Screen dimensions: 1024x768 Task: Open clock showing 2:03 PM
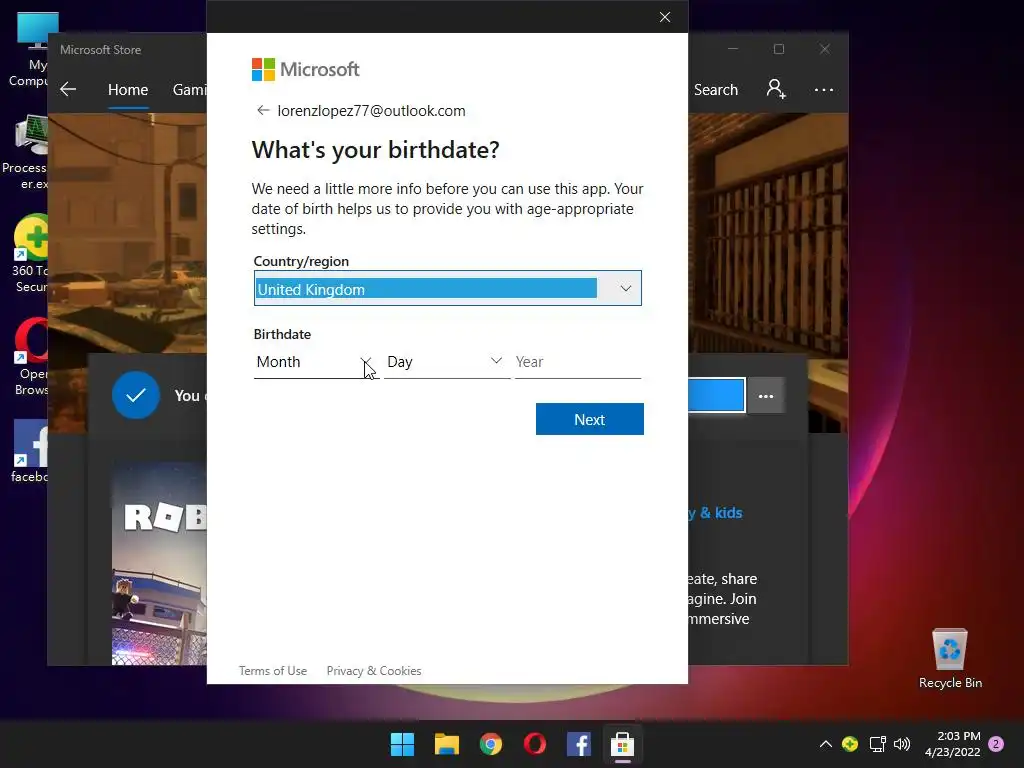pos(953,744)
